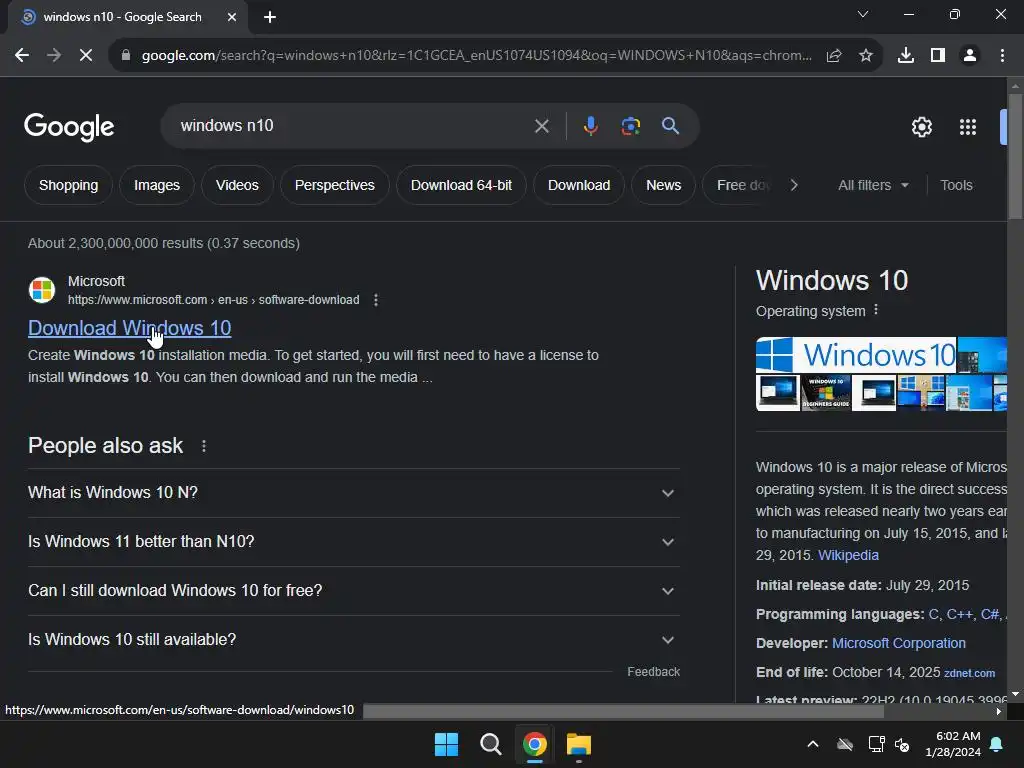Open the notifications bell

(x=997, y=744)
